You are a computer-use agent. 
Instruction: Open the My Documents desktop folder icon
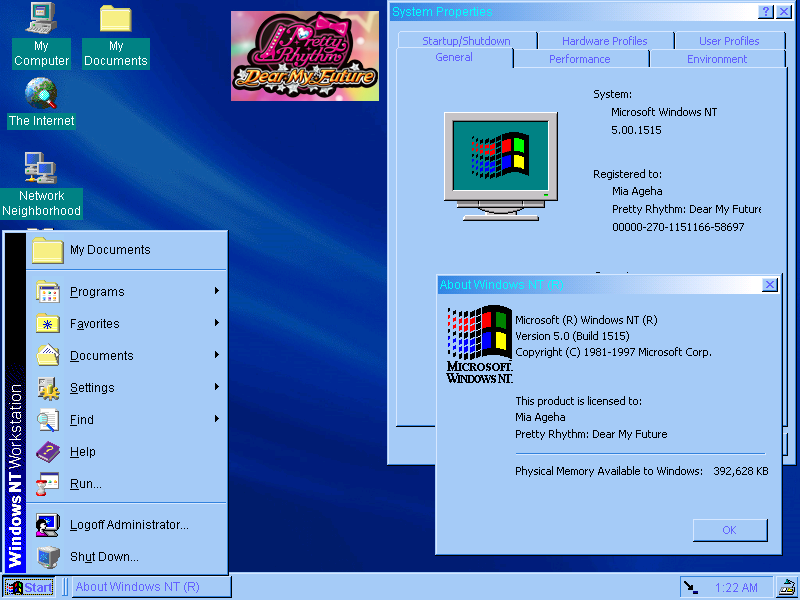point(116,36)
